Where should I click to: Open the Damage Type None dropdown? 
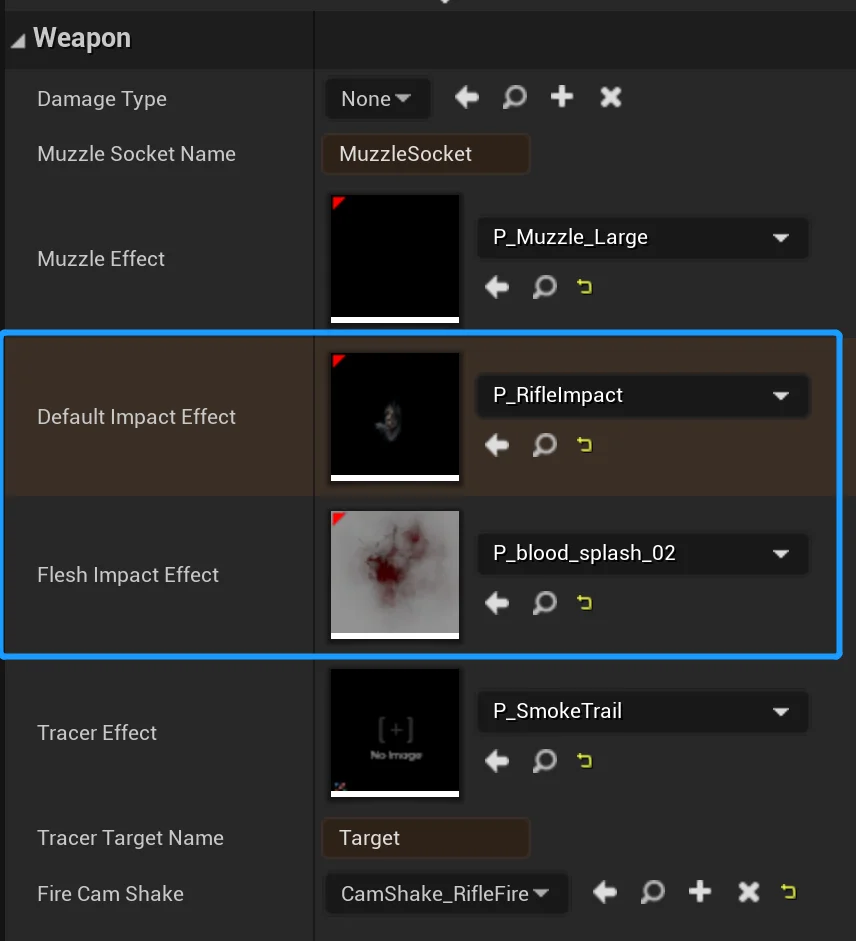pyautogui.click(x=377, y=98)
